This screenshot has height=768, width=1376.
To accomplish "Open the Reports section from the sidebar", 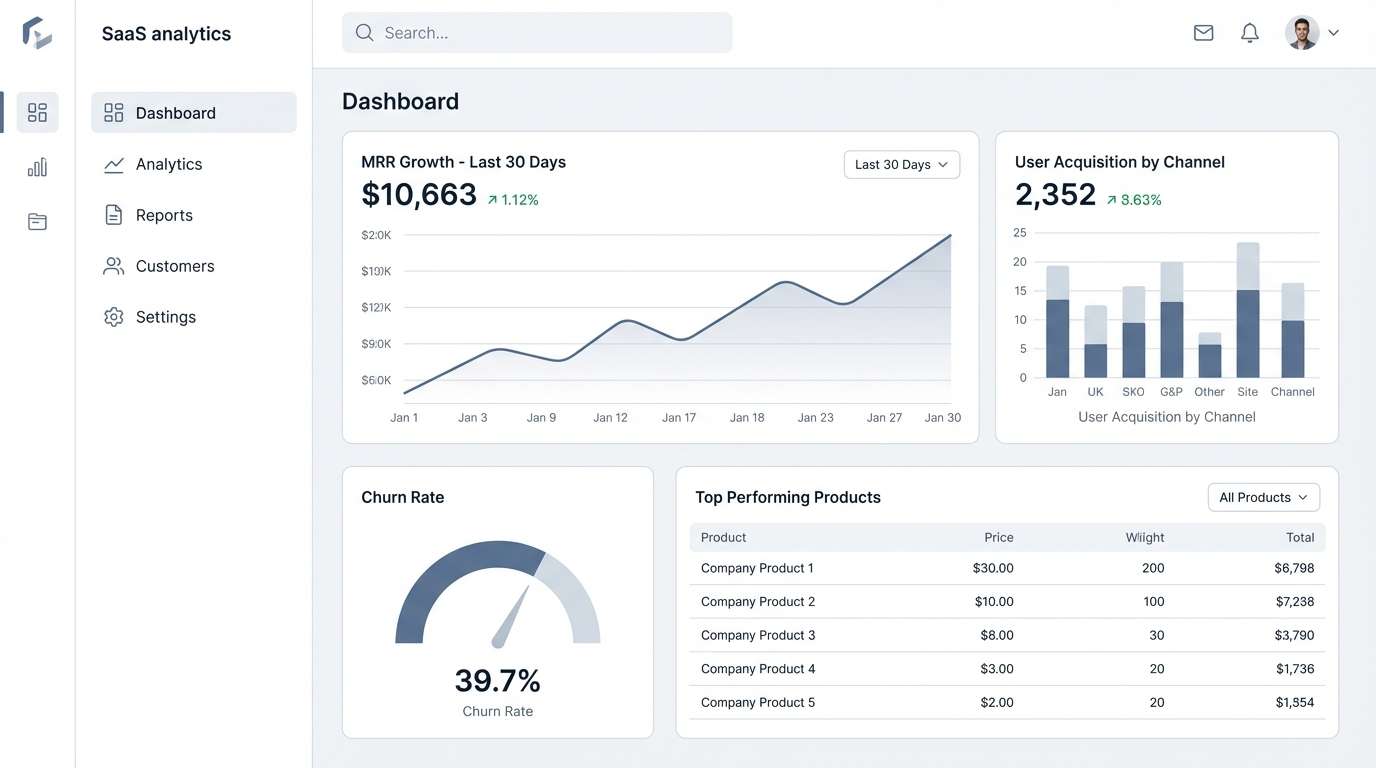I will (x=163, y=214).
